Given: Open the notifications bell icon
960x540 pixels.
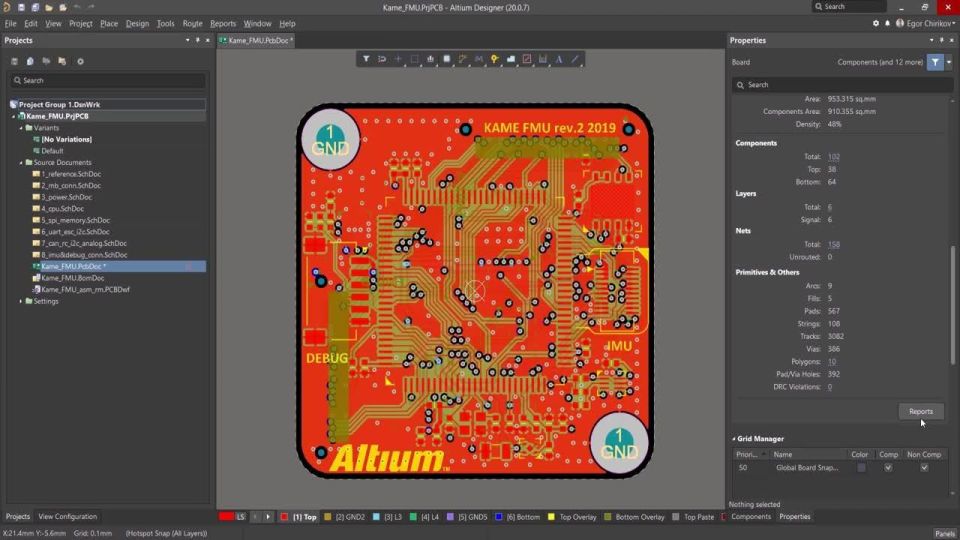Looking at the screenshot, I should 887,23.
